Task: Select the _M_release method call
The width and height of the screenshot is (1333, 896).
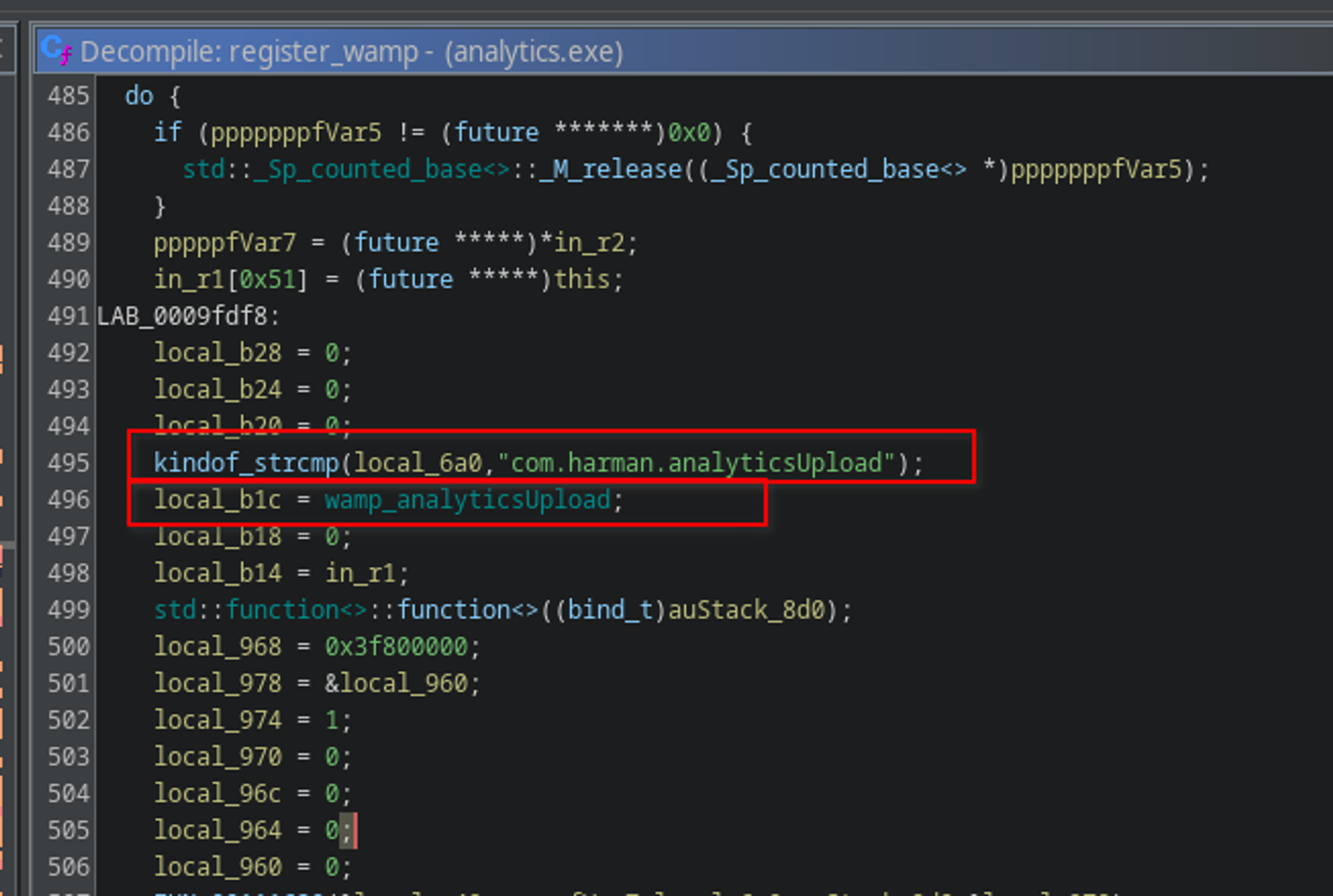Action: tap(611, 170)
